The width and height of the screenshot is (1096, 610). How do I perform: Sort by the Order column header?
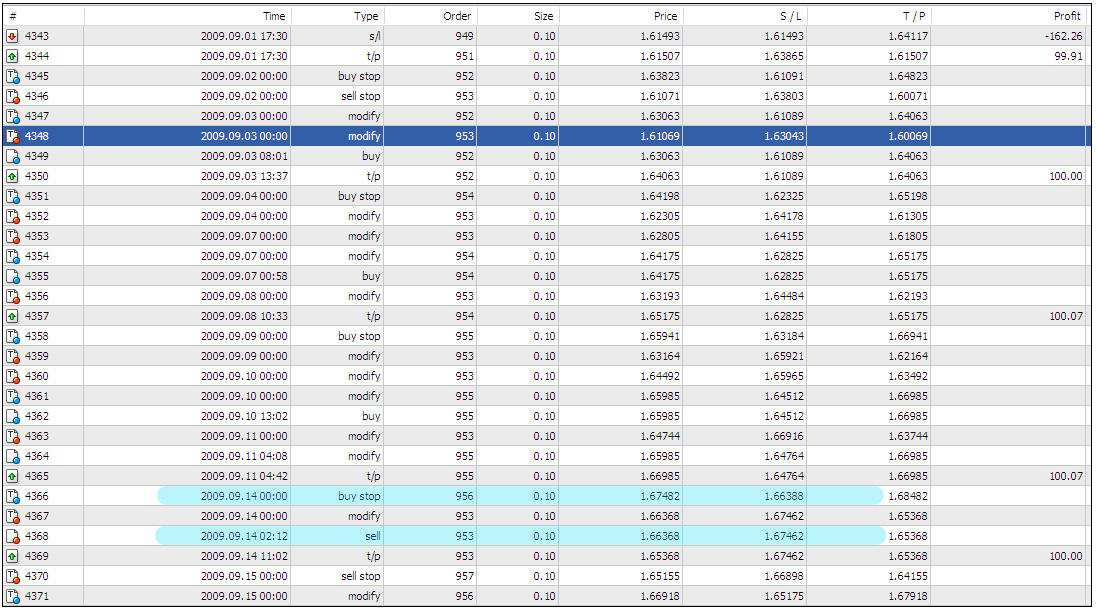[431, 16]
